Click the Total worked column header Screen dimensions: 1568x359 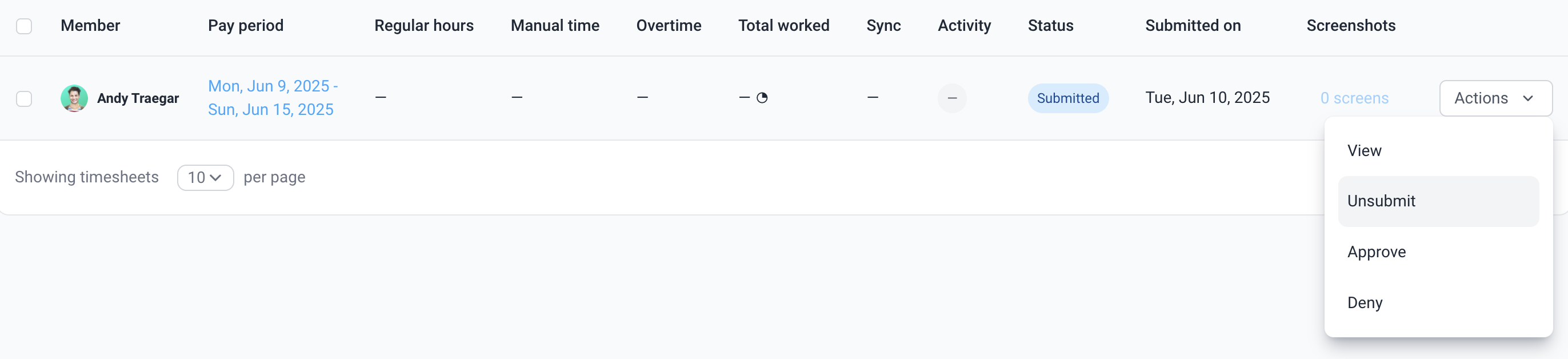click(x=783, y=26)
